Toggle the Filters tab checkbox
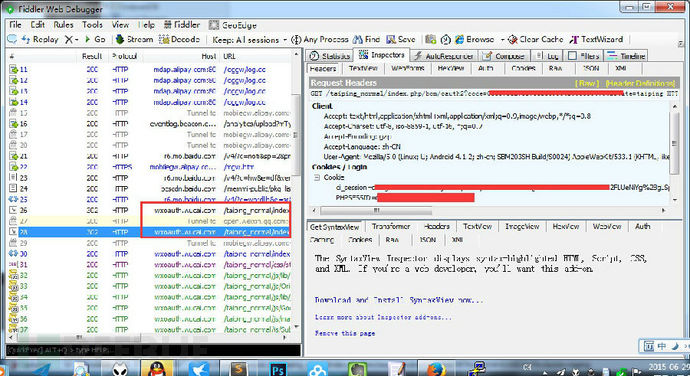 point(573,56)
